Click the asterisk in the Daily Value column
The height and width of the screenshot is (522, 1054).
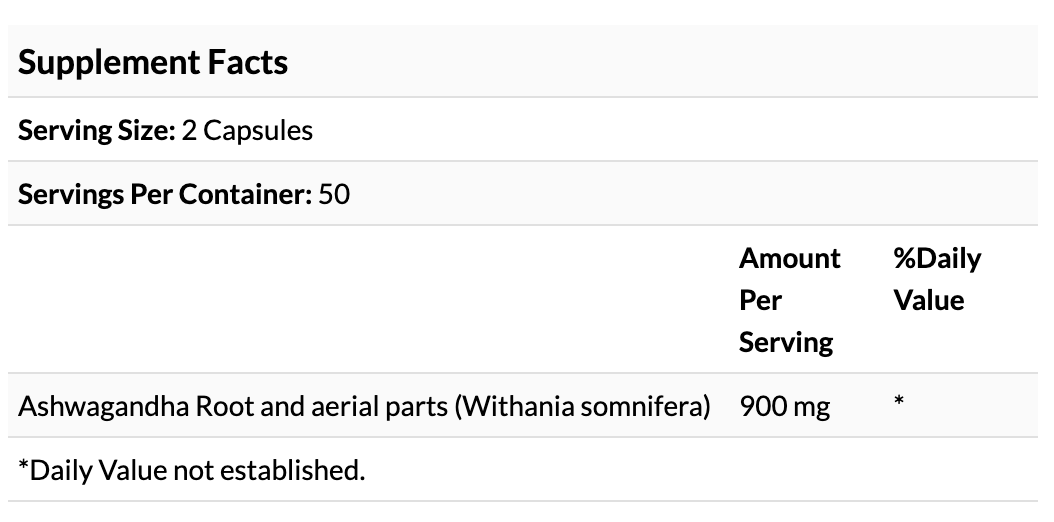tap(899, 403)
